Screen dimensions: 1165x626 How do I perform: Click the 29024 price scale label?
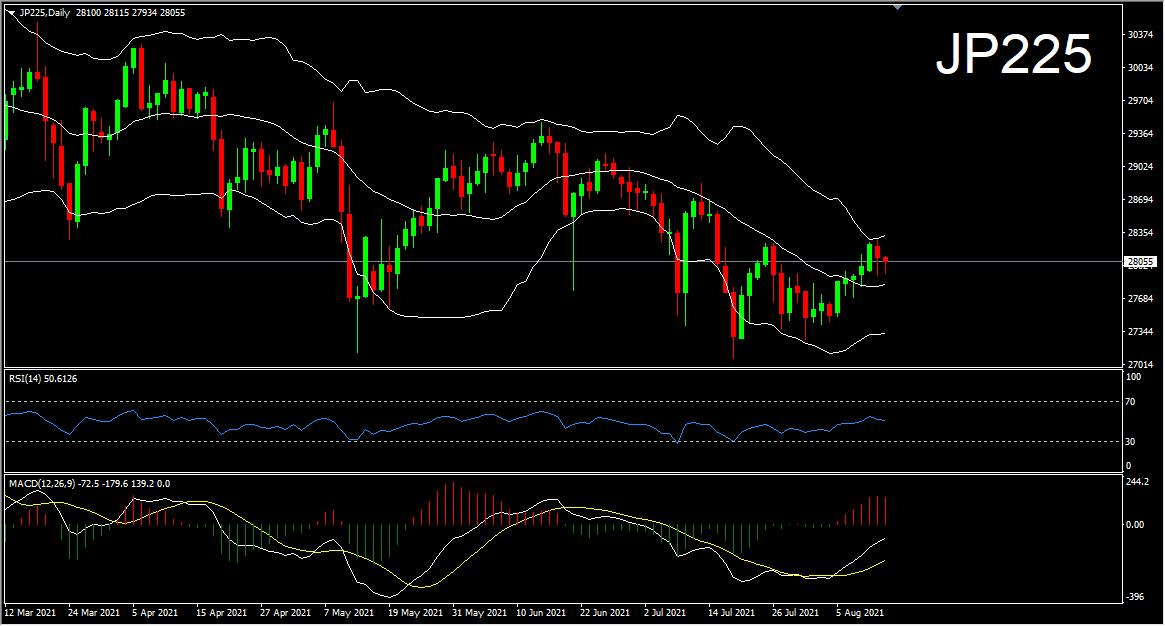click(x=1140, y=167)
